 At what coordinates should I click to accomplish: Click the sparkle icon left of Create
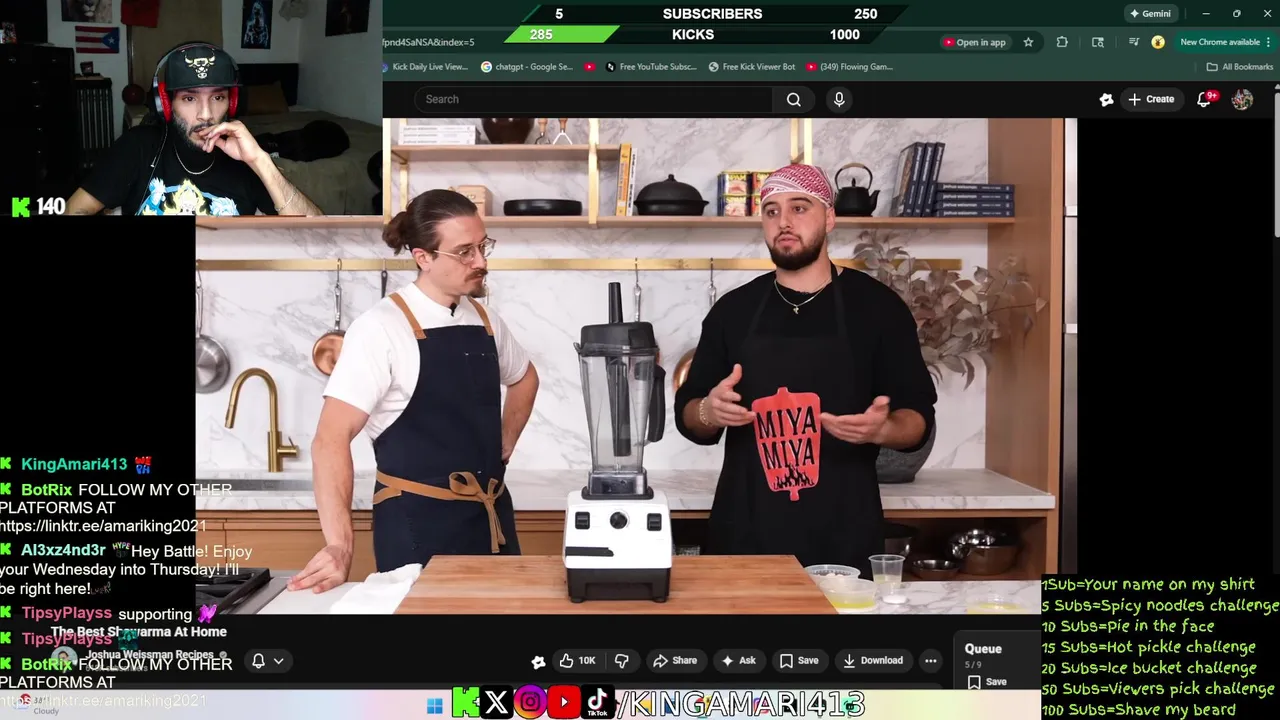coord(1106,99)
